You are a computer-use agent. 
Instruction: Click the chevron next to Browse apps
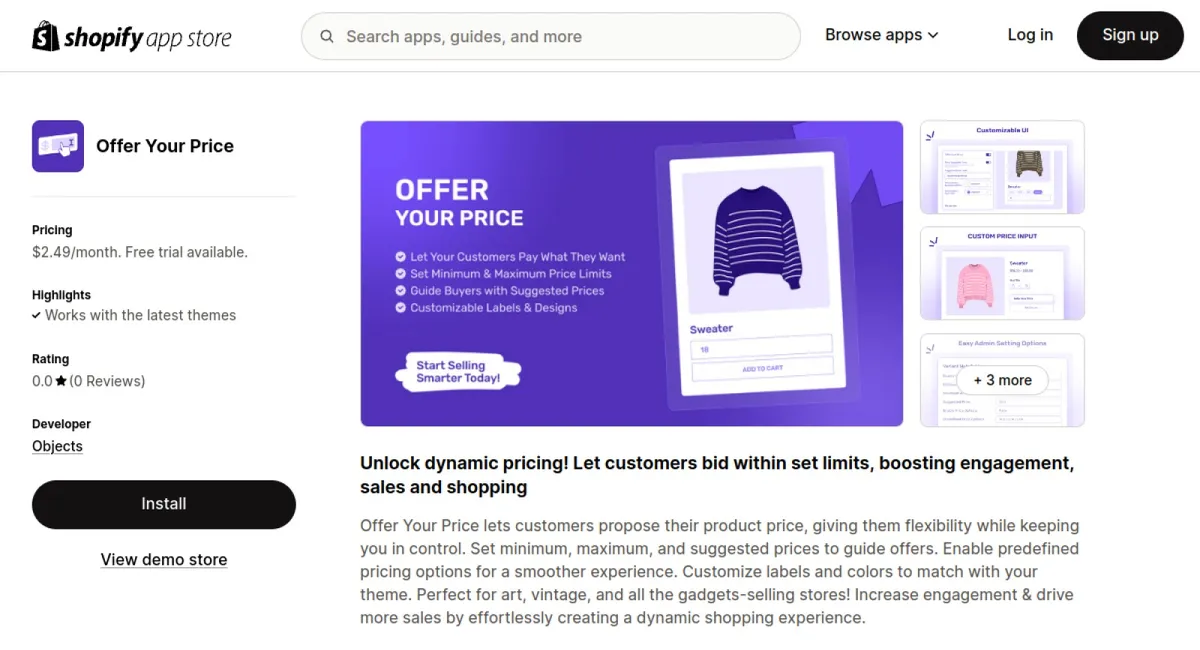click(933, 35)
